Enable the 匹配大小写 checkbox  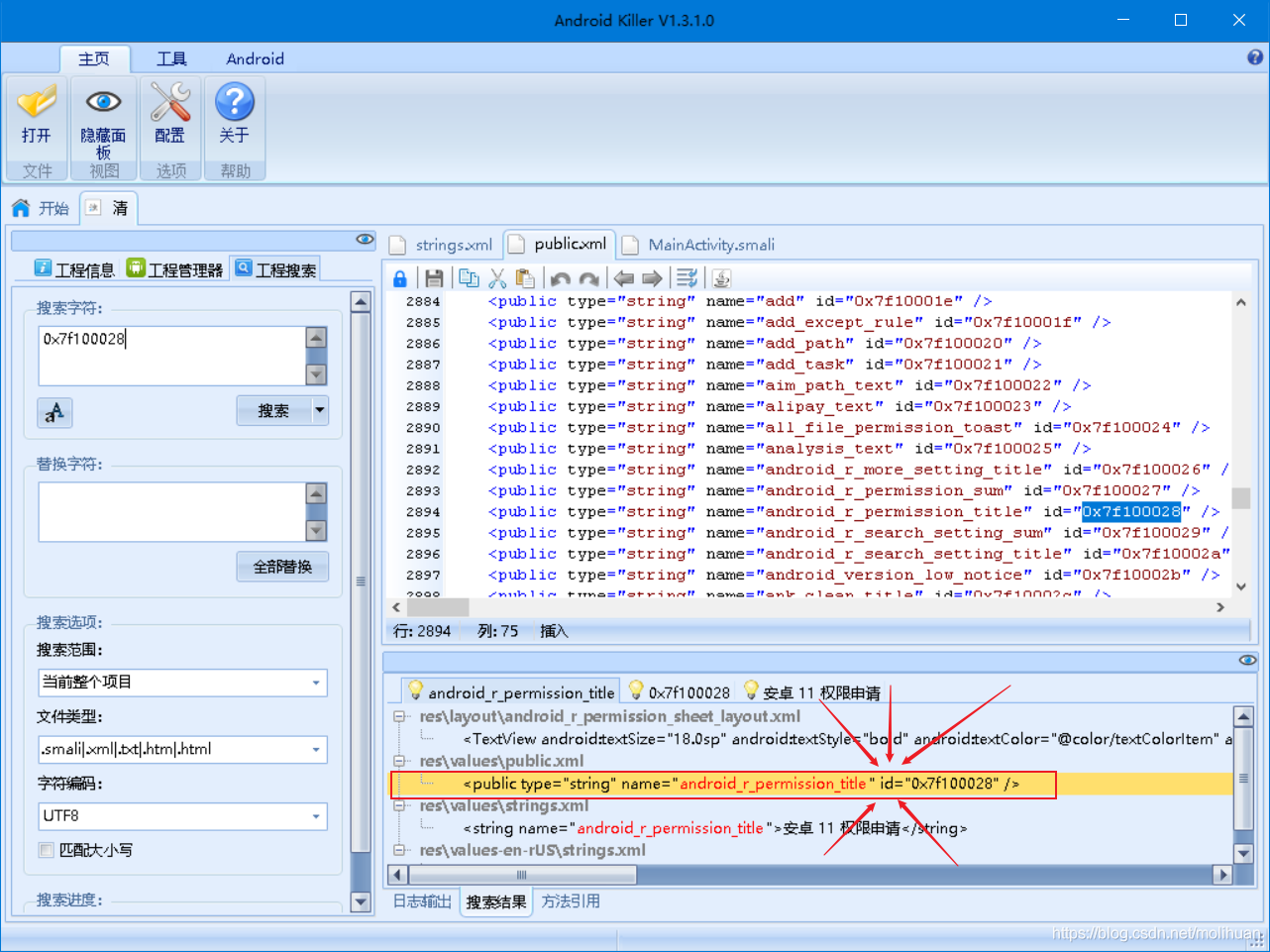pyautogui.click(x=46, y=850)
